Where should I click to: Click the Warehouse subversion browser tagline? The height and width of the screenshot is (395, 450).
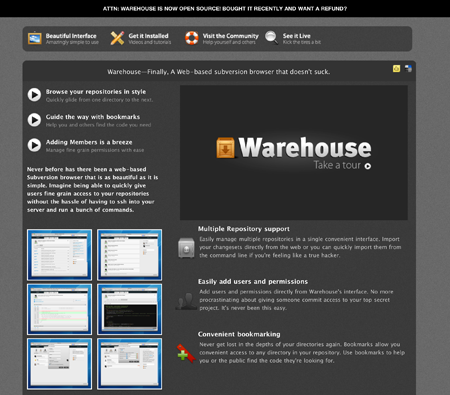(x=219, y=72)
